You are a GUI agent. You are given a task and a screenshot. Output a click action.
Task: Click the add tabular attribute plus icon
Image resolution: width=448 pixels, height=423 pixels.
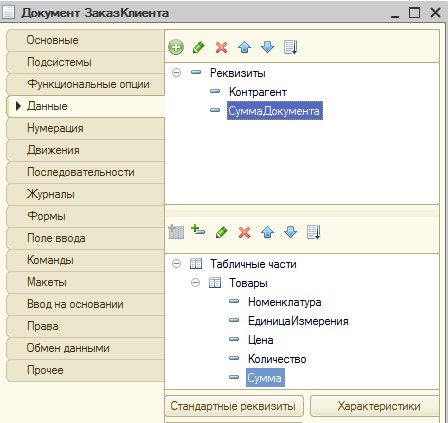(x=198, y=230)
